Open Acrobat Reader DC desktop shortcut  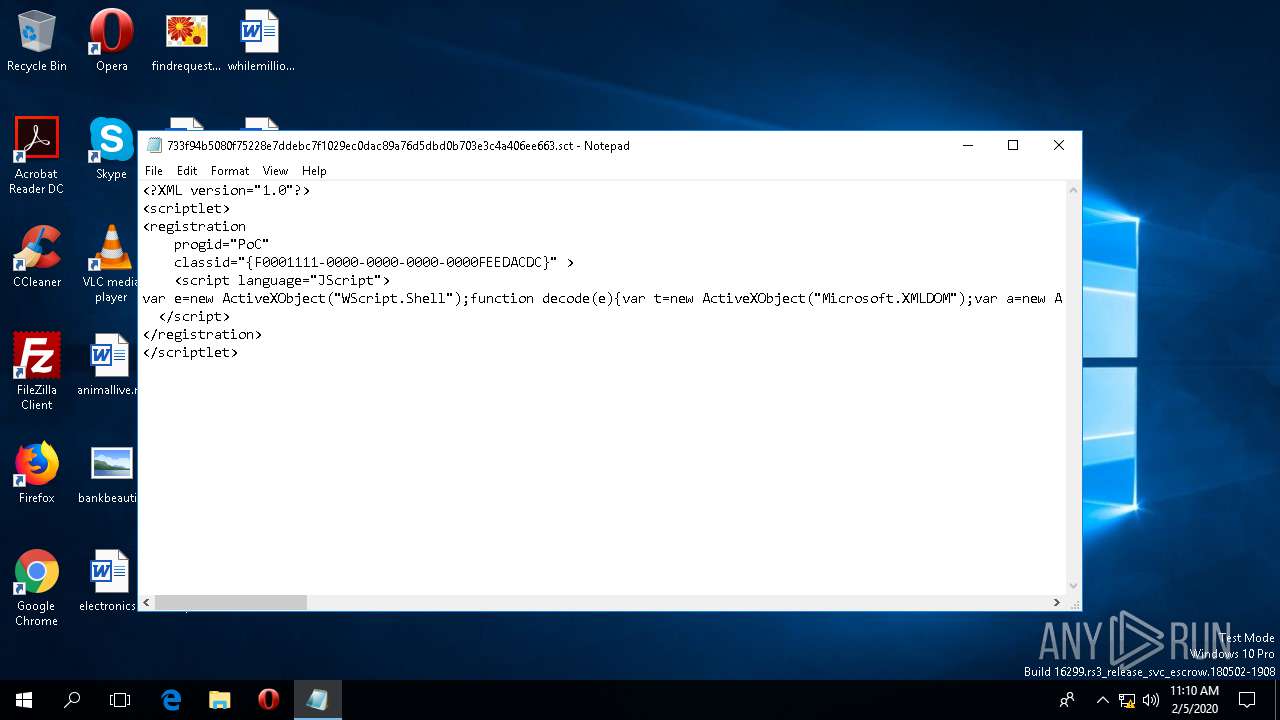pyautogui.click(x=37, y=156)
